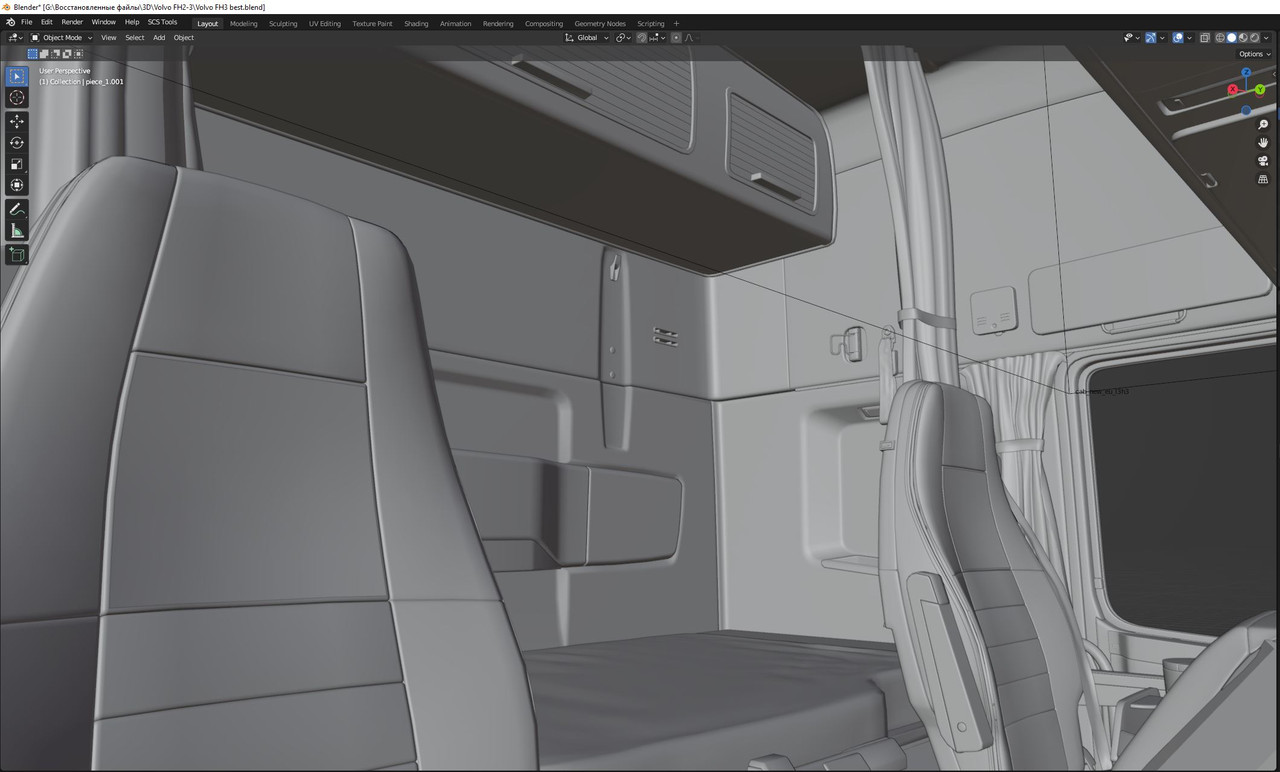Select the Scale tool
The height and width of the screenshot is (772, 1280).
pos(17,164)
